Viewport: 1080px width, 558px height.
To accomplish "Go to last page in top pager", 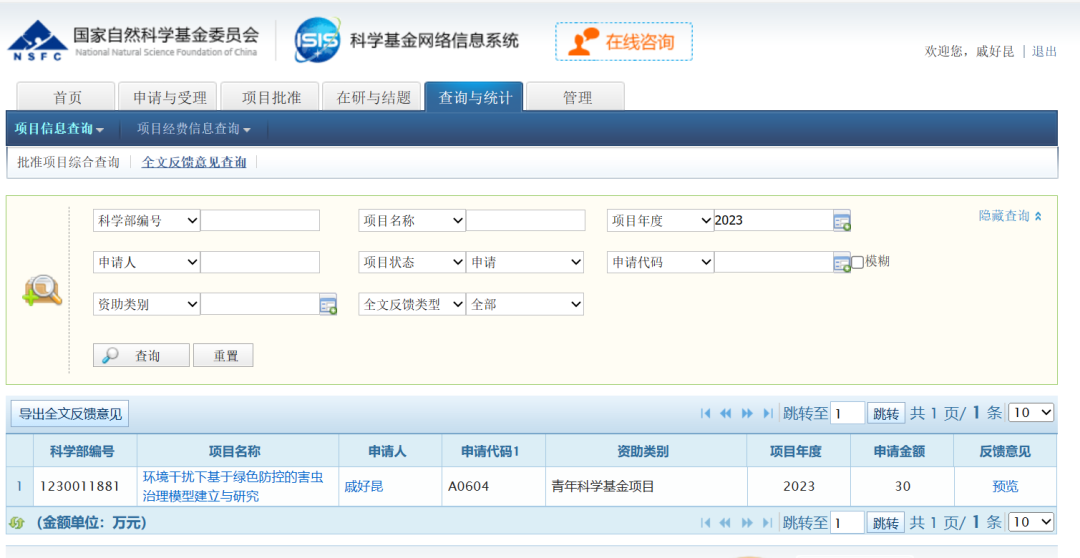I will click(x=768, y=413).
